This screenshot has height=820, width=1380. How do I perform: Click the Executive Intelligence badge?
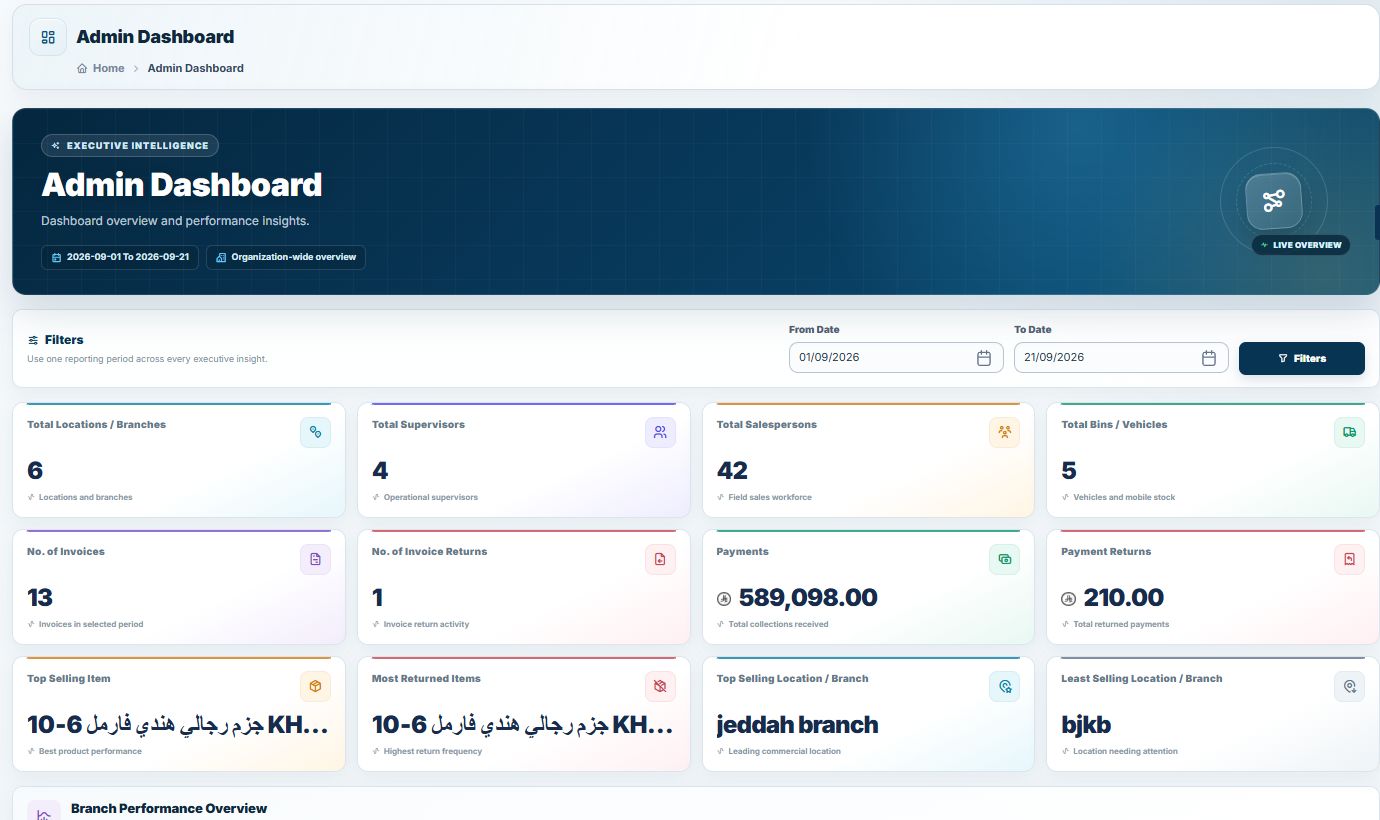point(130,146)
